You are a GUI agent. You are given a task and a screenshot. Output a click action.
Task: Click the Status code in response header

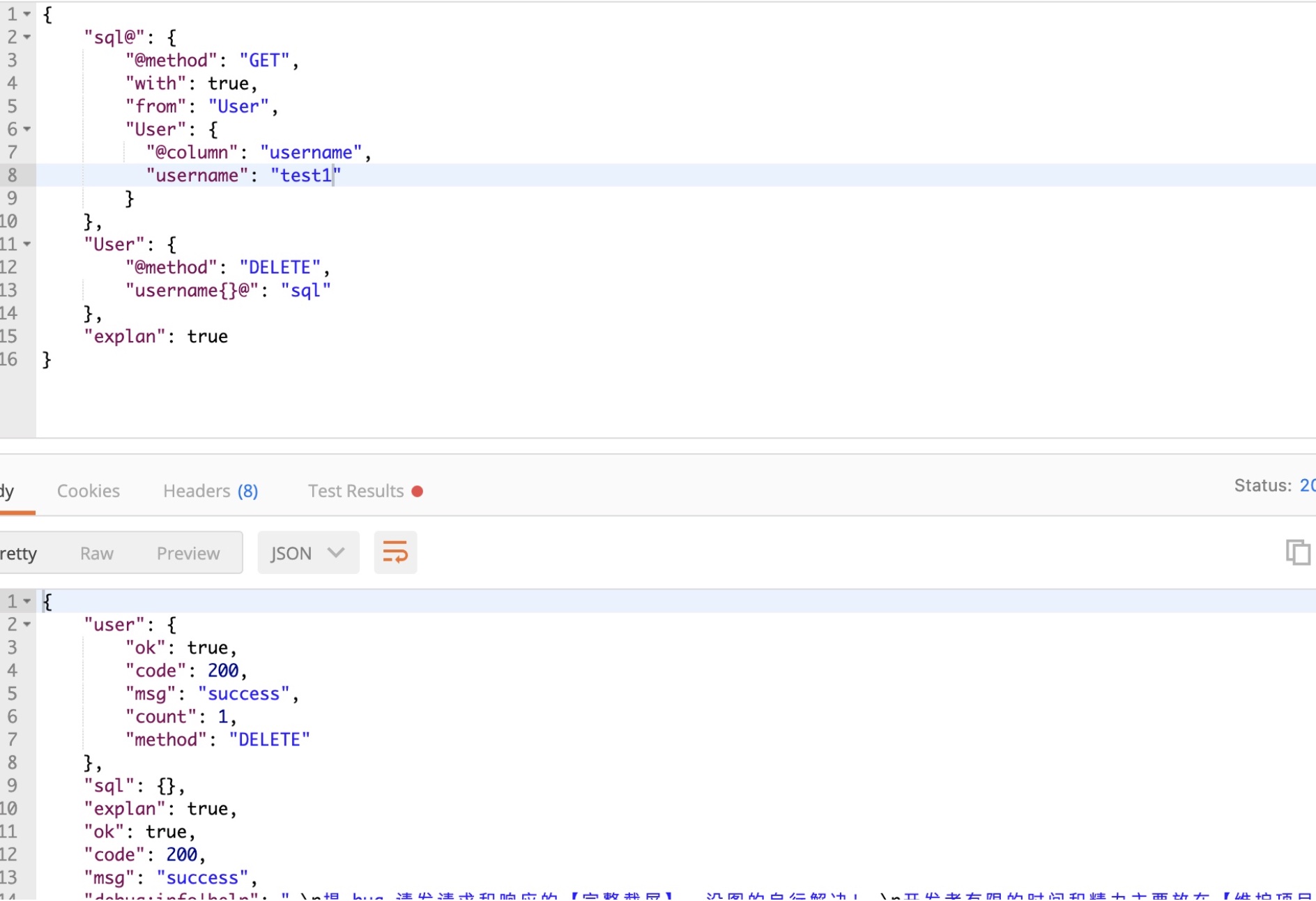click(1306, 485)
